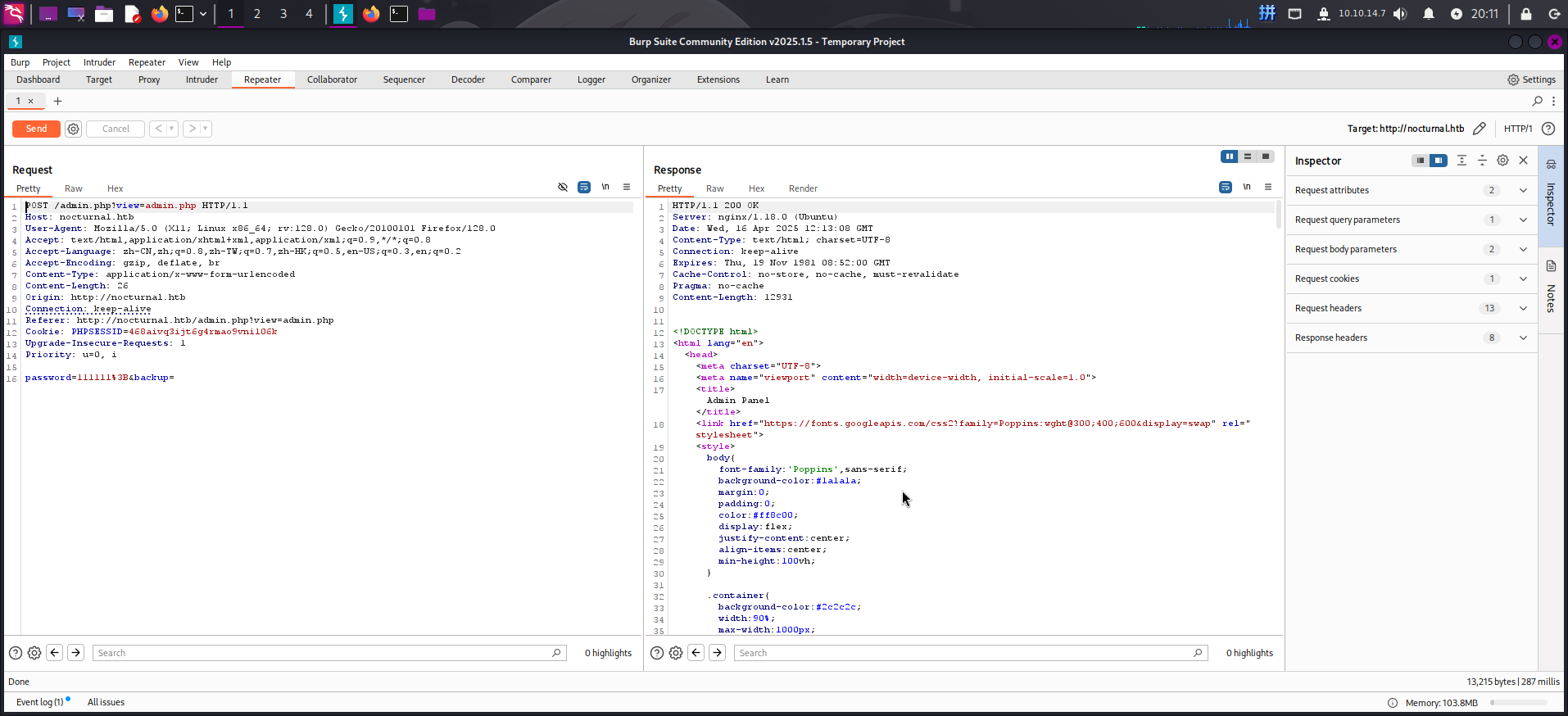This screenshot has width=1568, height=716.
Task: Open Settings in top right
Action: click(x=1531, y=79)
